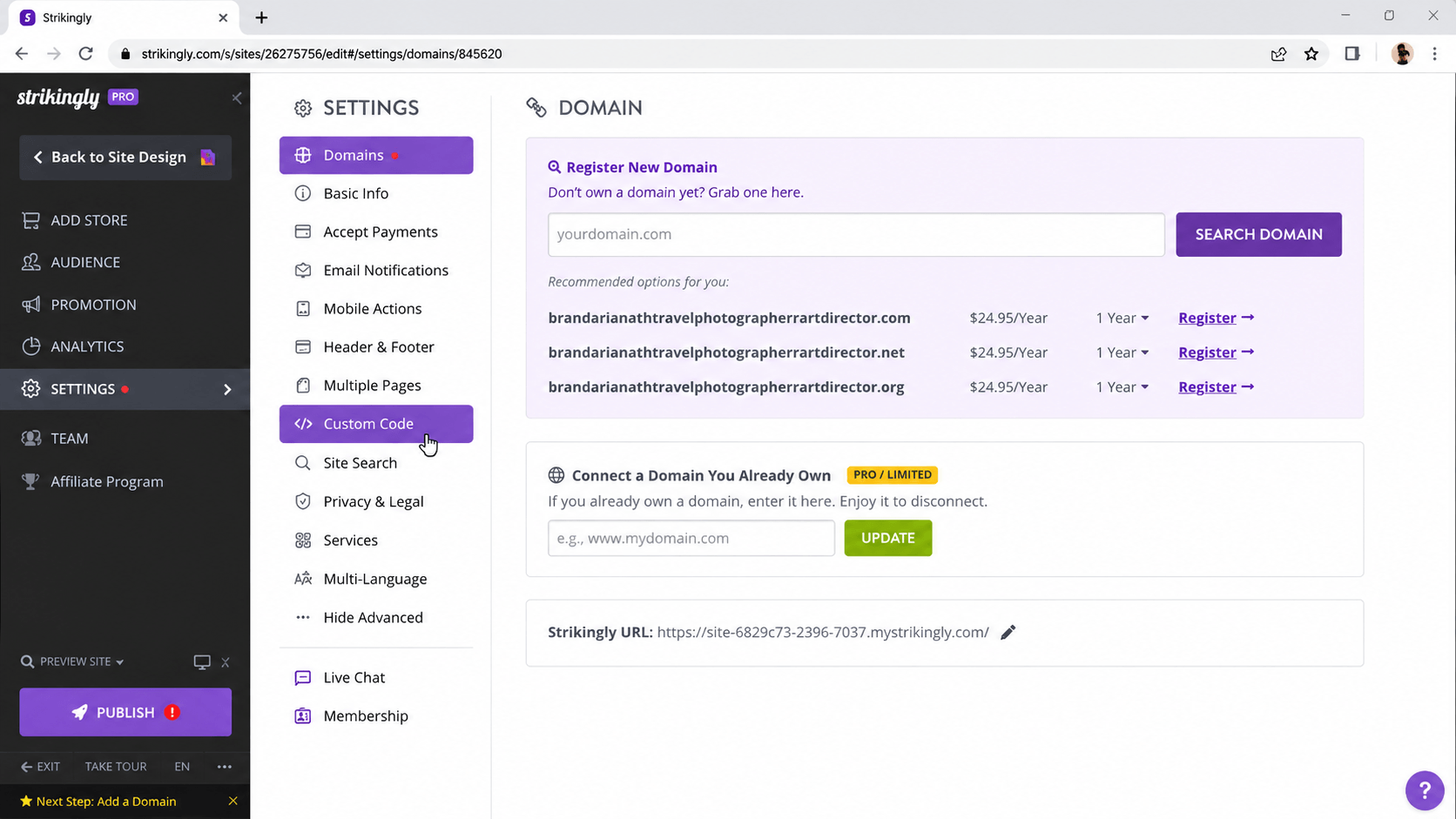Image resolution: width=1456 pixels, height=819 pixels.
Task: Focus the www.mydomain.com input field
Action: click(x=691, y=538)
